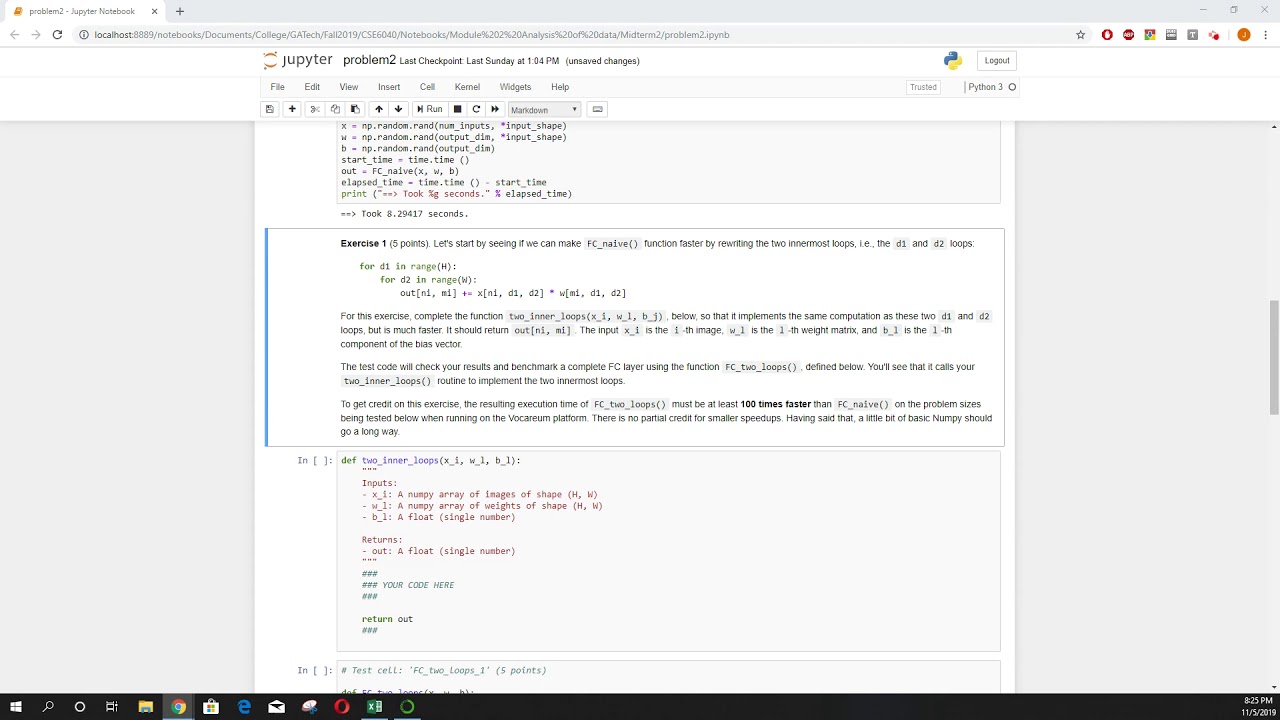This screenshot has width=1280, height=720.
Task: Open a new browser tab
Action: tap(180, 11)
